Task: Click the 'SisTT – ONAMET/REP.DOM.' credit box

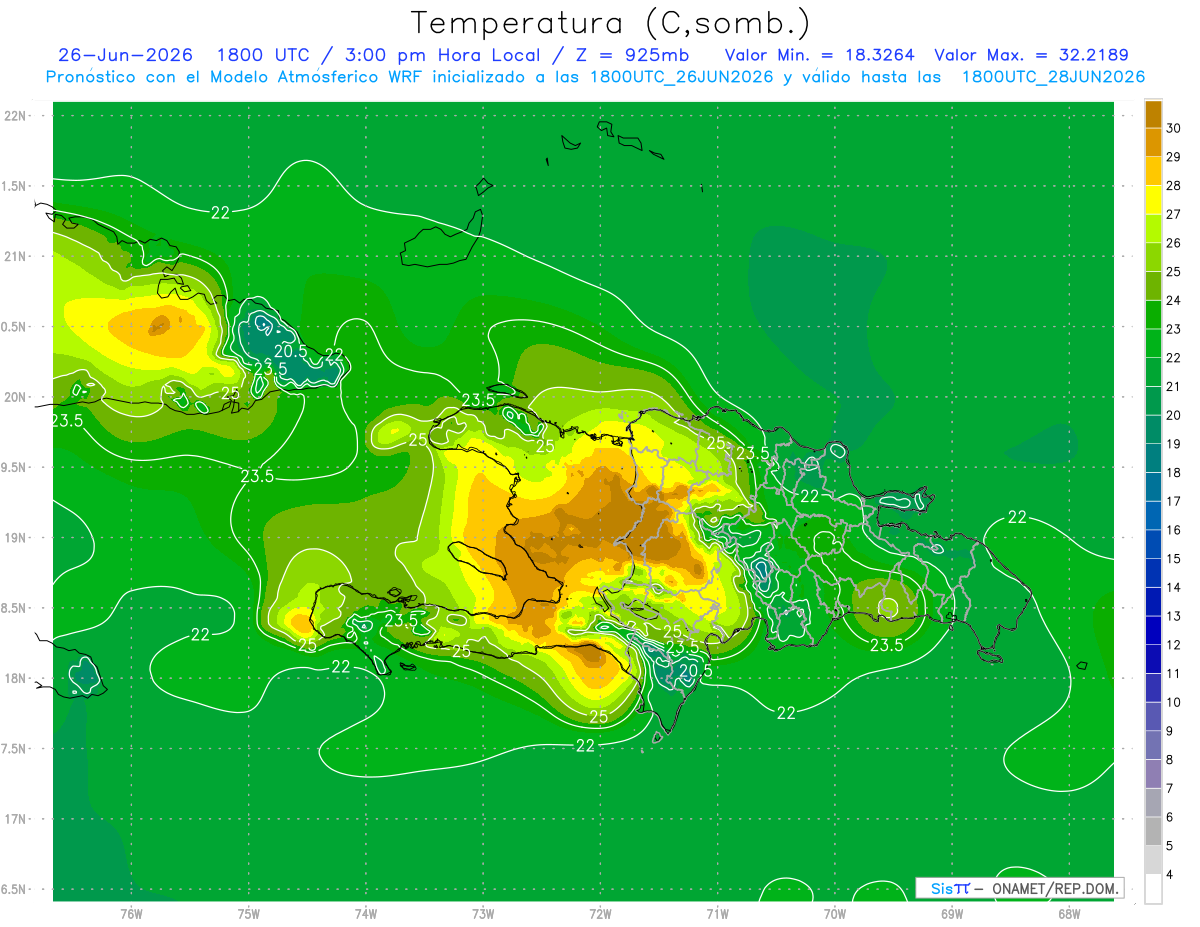Action: [1019, 888]
